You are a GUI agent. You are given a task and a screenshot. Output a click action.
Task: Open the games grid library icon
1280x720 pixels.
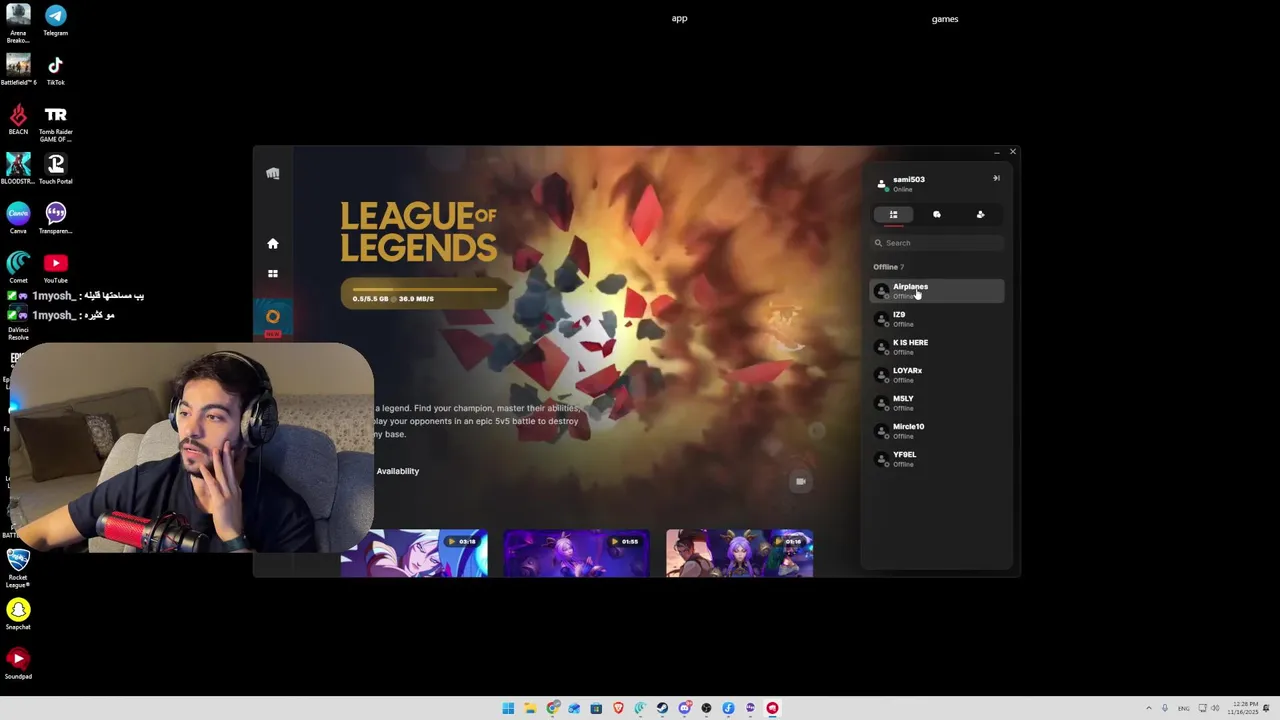click(272, 273)
